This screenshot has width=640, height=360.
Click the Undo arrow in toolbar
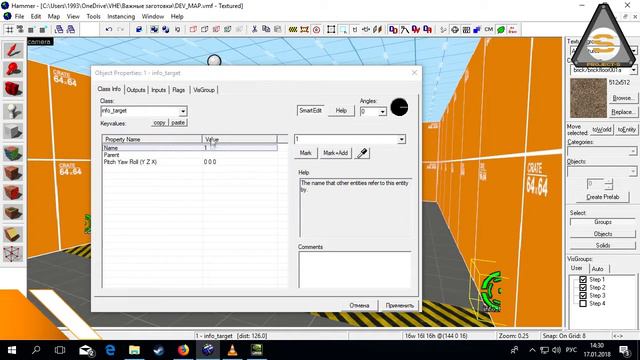[x=109, y=29]
